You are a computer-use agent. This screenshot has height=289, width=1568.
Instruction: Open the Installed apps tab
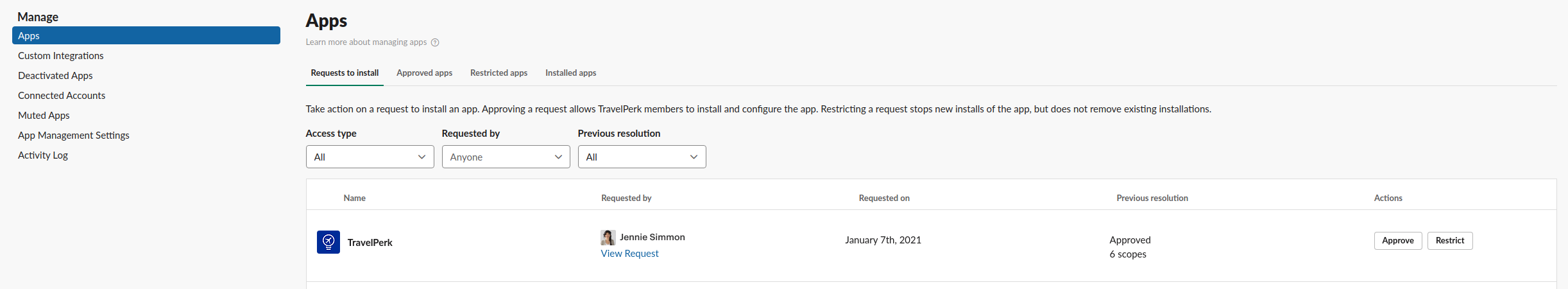coord(570,73)
